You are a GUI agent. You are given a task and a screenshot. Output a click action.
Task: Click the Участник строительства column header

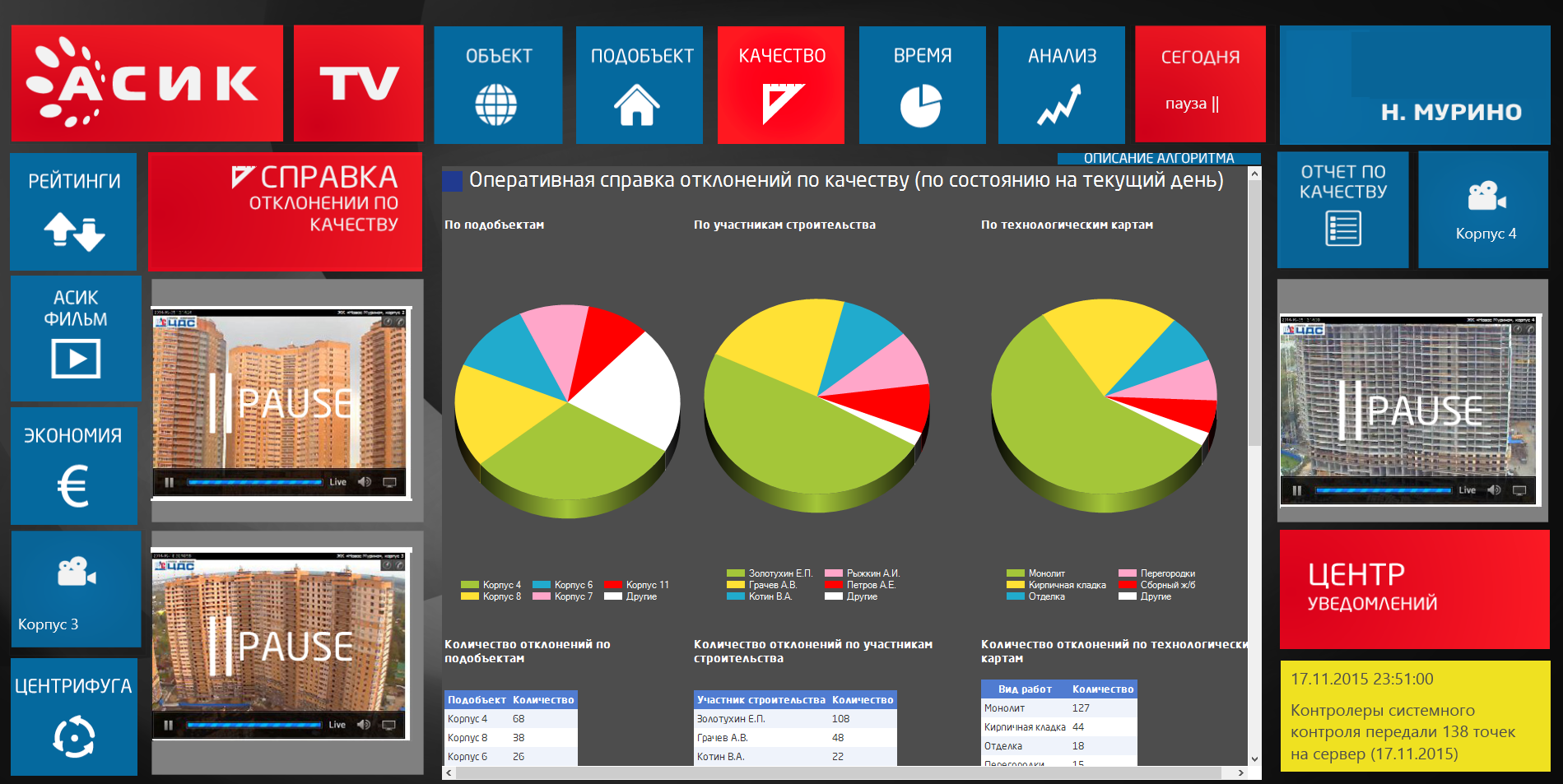(x=761, y=700)
